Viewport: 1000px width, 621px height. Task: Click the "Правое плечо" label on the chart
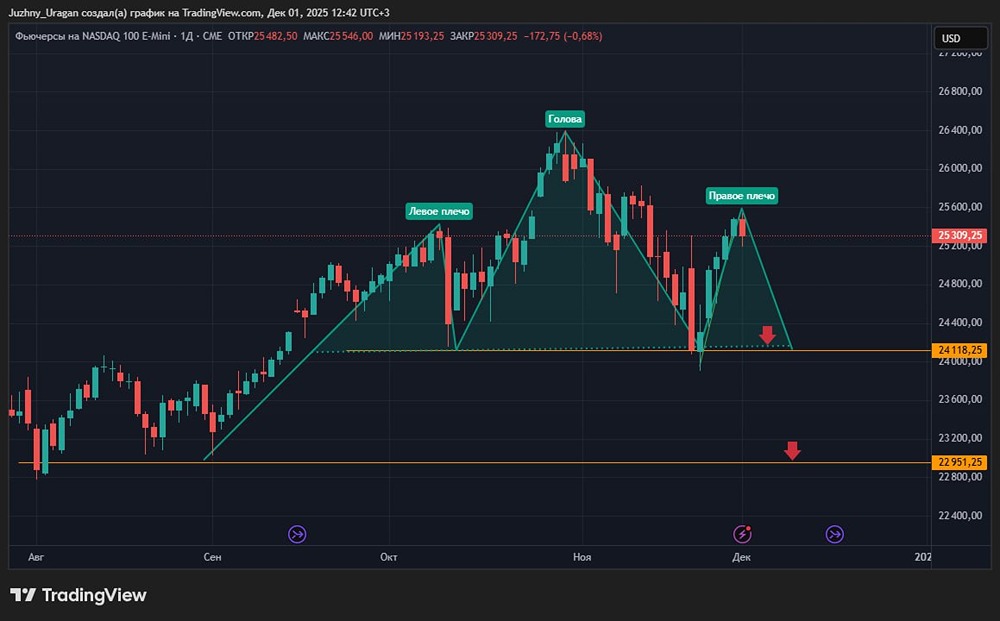click(x=744, y=196)
